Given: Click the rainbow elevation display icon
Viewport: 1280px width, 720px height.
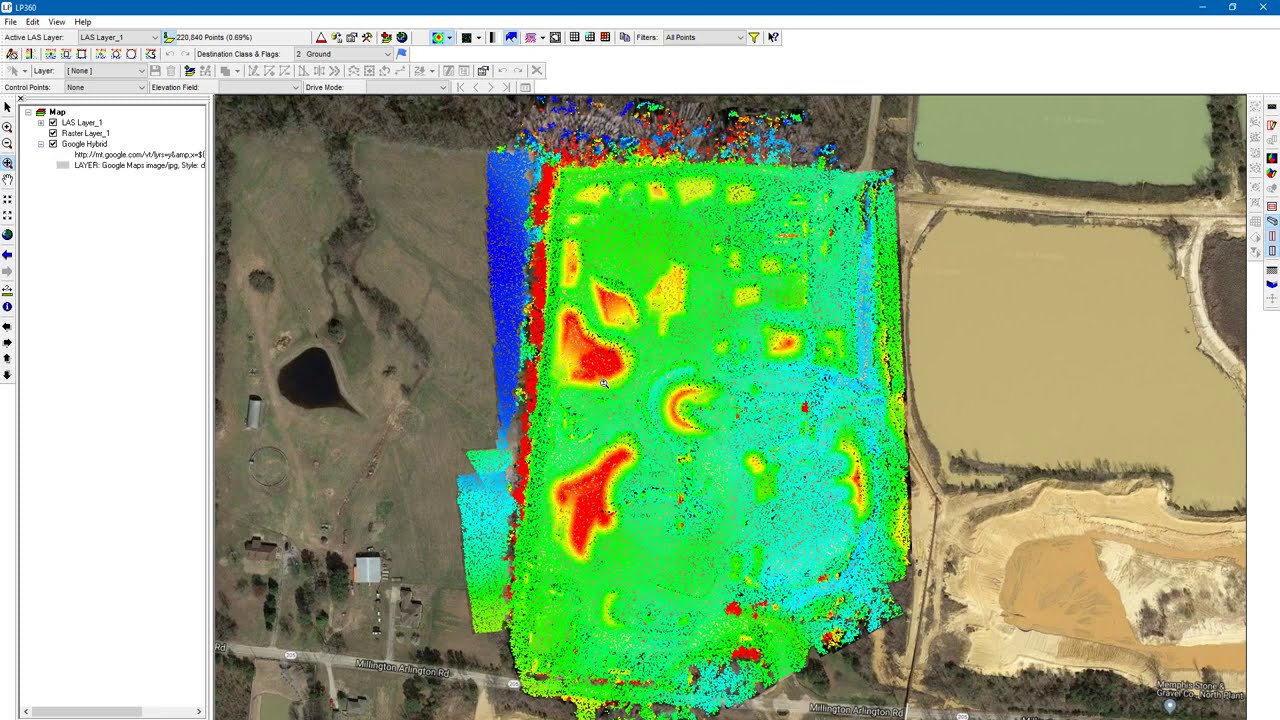Looking at the screenshot, I should (437, 38).
